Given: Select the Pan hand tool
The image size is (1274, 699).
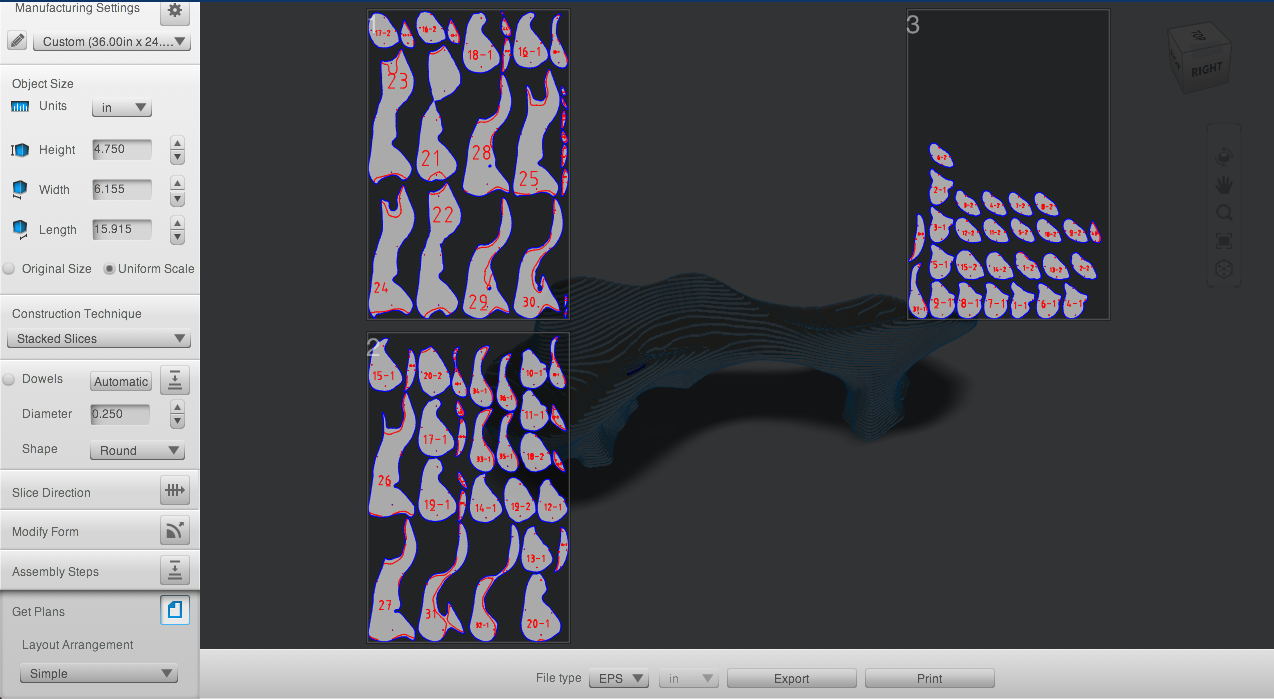Looking at the screenshot, I should [x=1223, y=185].
